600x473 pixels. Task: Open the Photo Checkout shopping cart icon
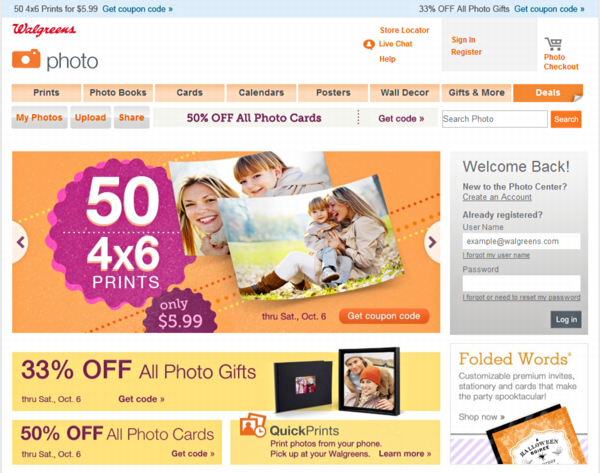[554, 44]
